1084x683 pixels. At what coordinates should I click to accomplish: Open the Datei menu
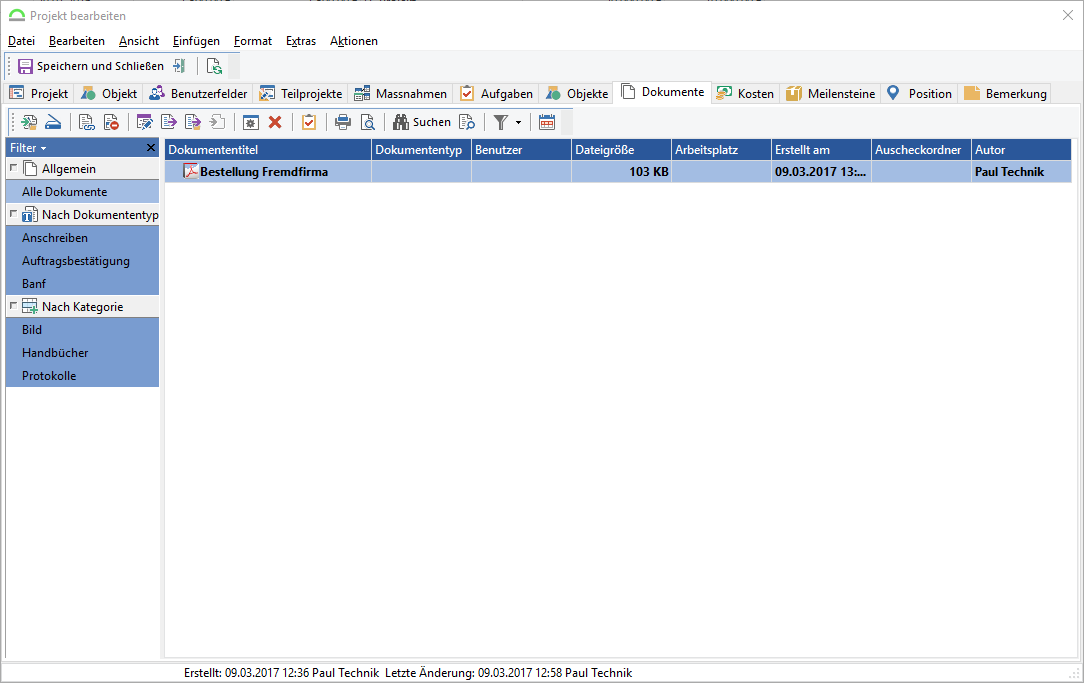pyautogui.click(x=21, y=41)
